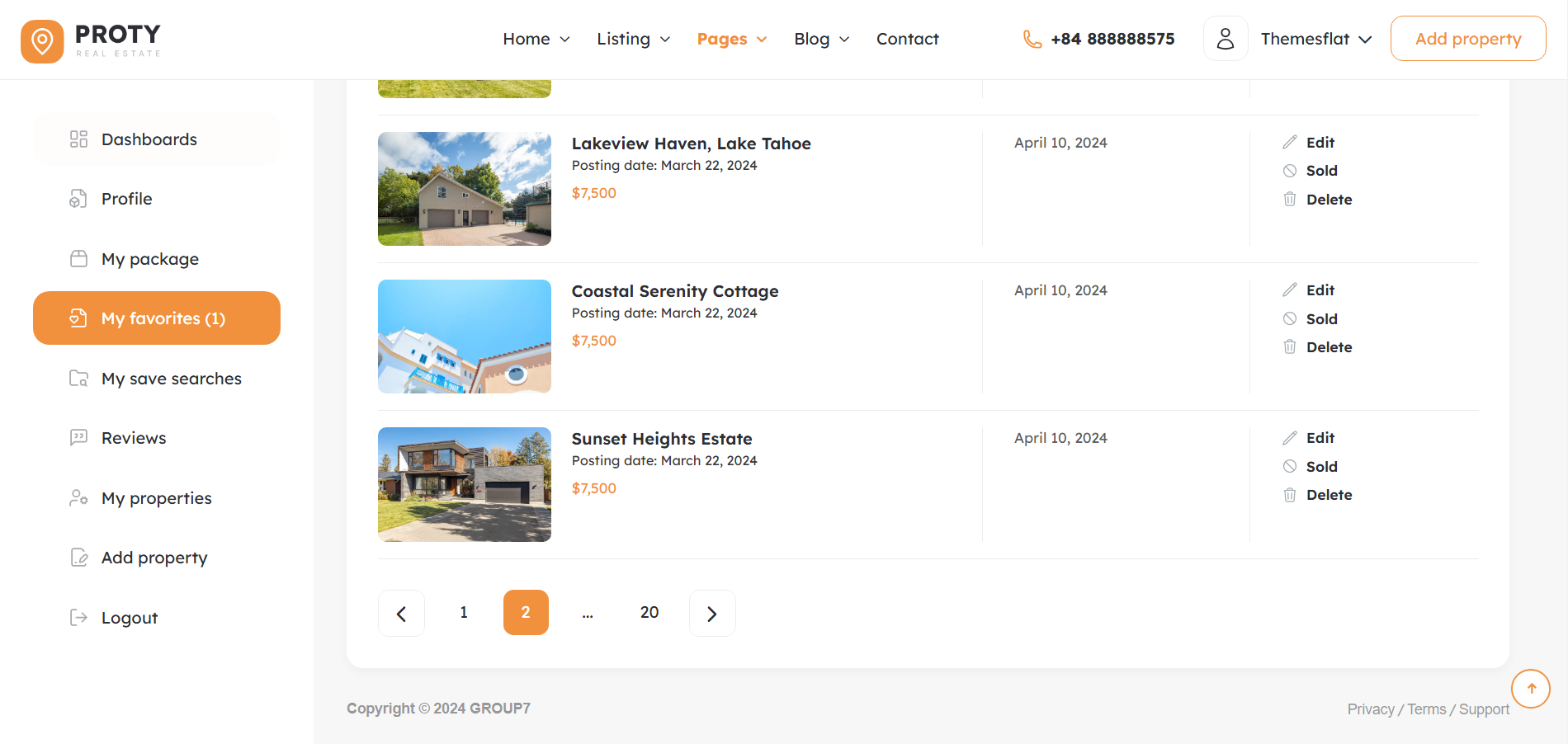Click the scroll-to-top arrow button
The image size is (1568, 744).
pos(1531,689)
